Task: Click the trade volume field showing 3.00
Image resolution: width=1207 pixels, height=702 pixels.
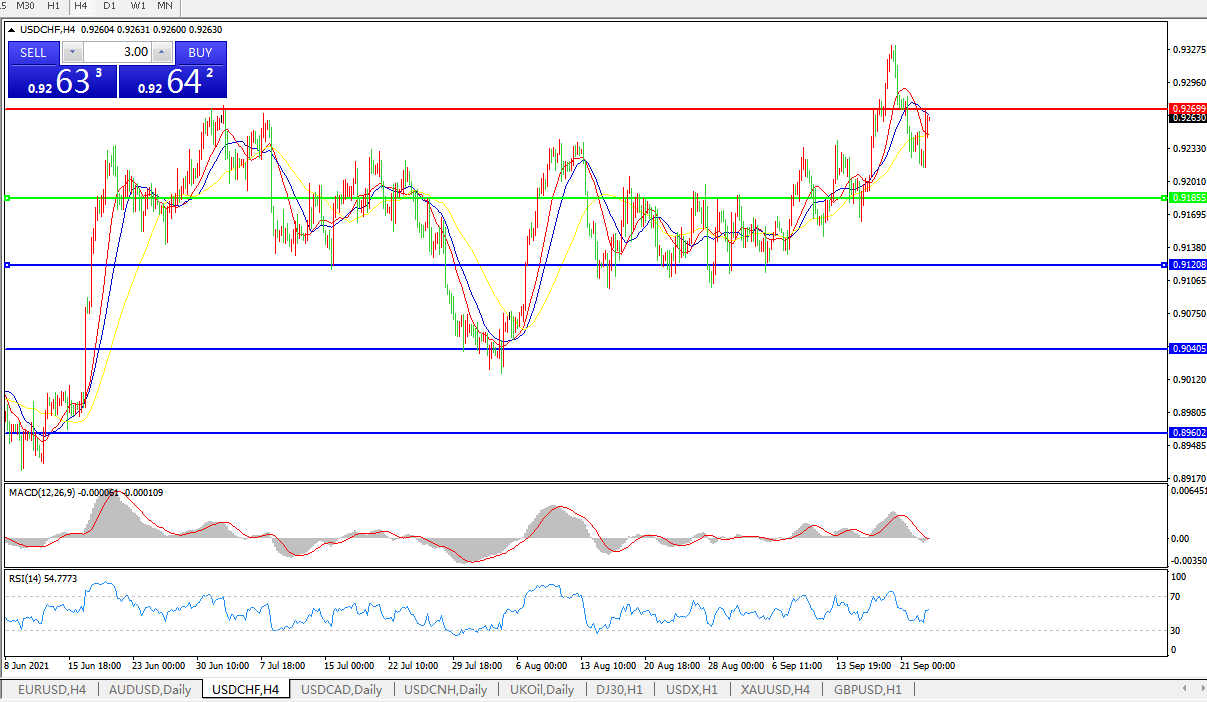Action: point(118,52)
